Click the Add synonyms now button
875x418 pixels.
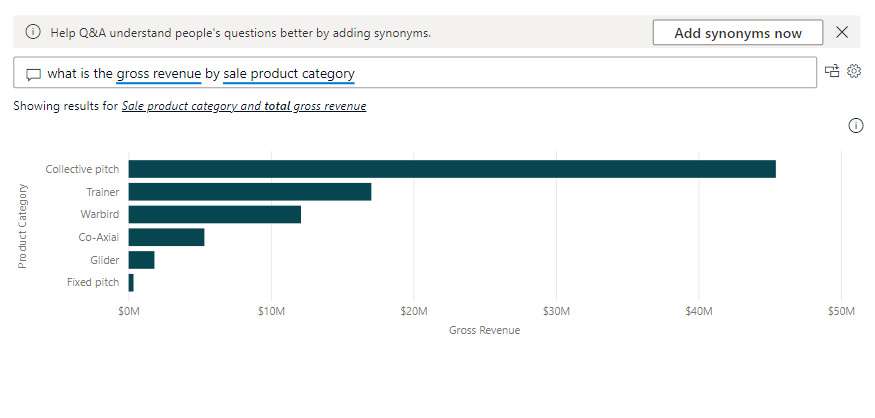(737, 32)
